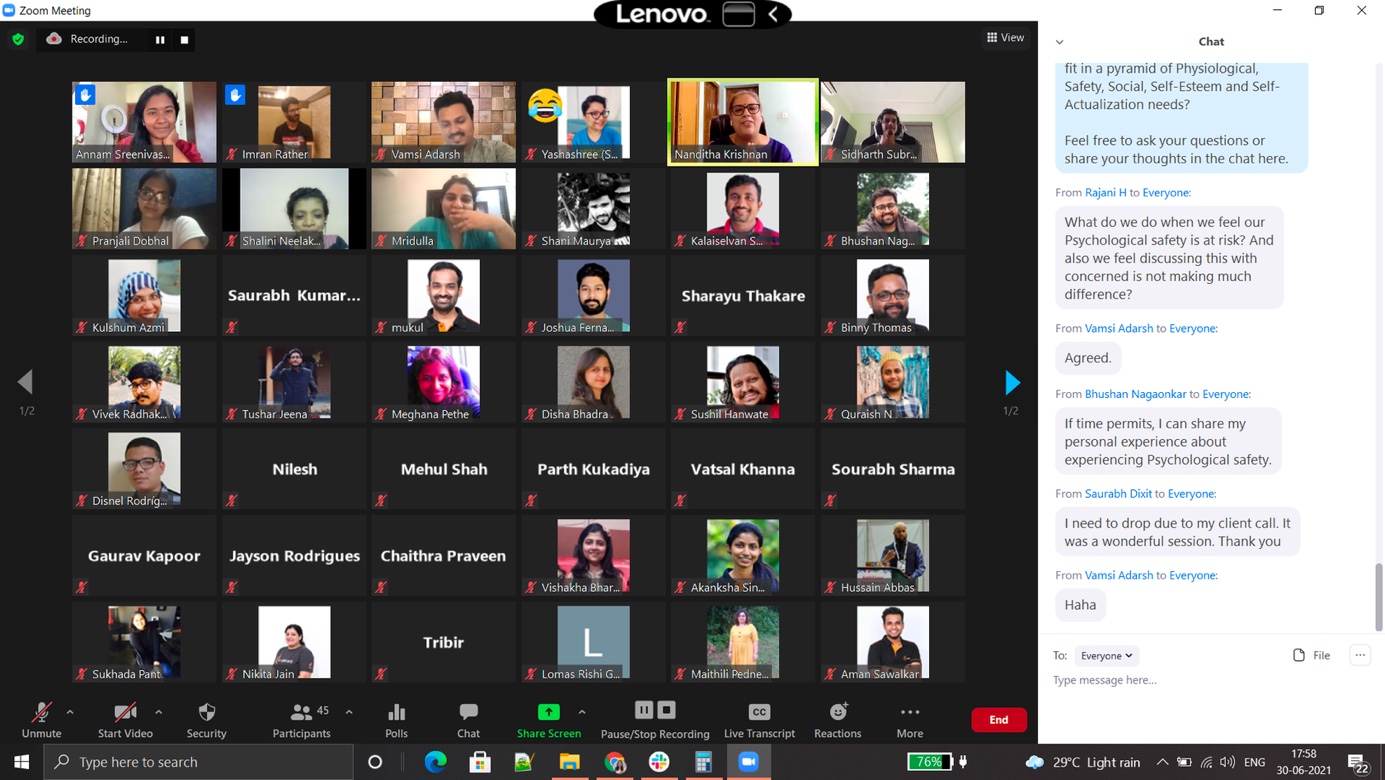
Task: Enable Live Transcript CC
Action: tap(759, 712)
